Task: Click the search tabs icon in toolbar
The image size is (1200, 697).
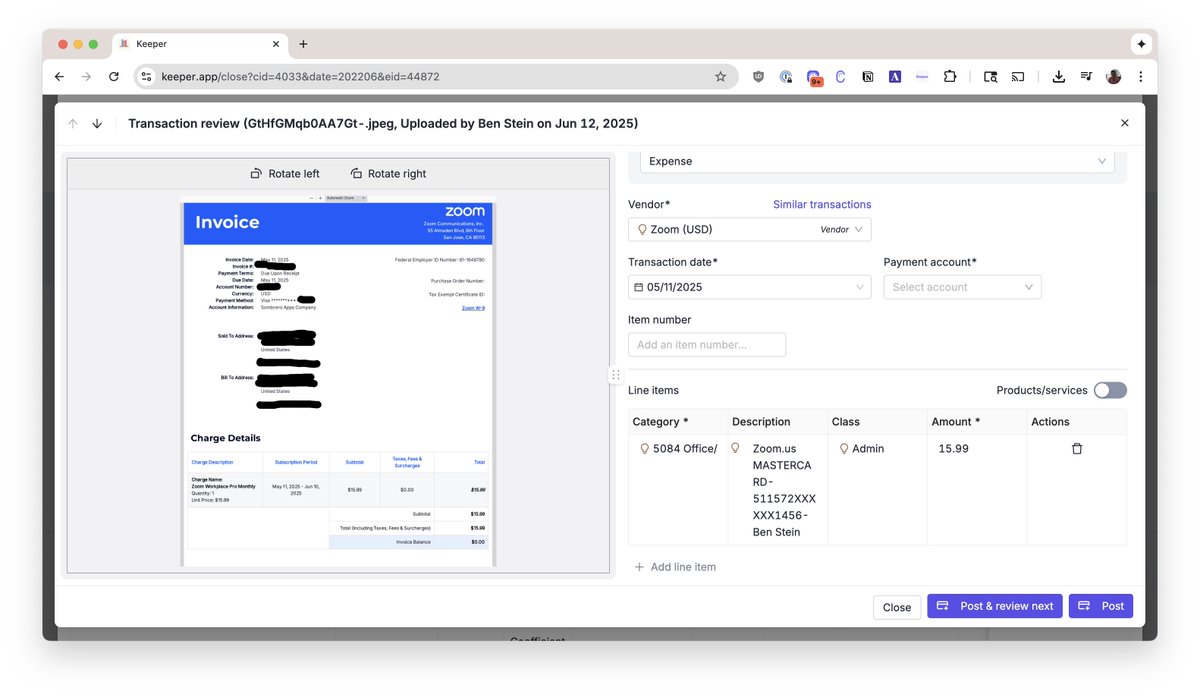Action: 990,76
